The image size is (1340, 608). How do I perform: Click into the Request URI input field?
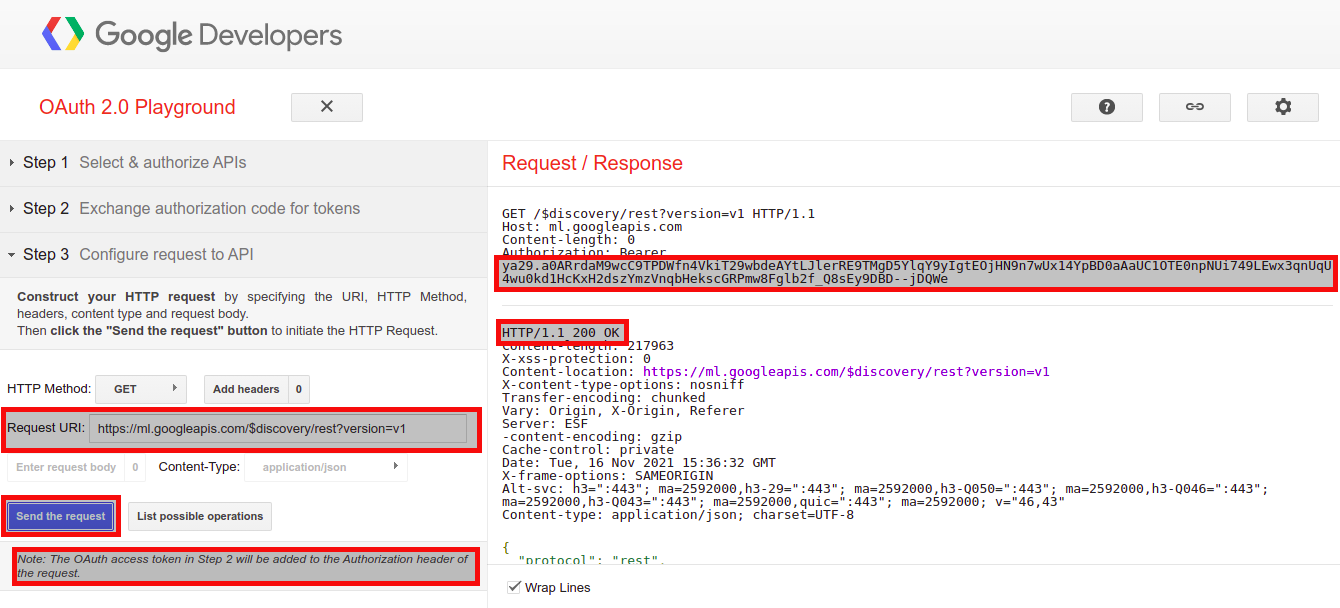pos(277,429)
